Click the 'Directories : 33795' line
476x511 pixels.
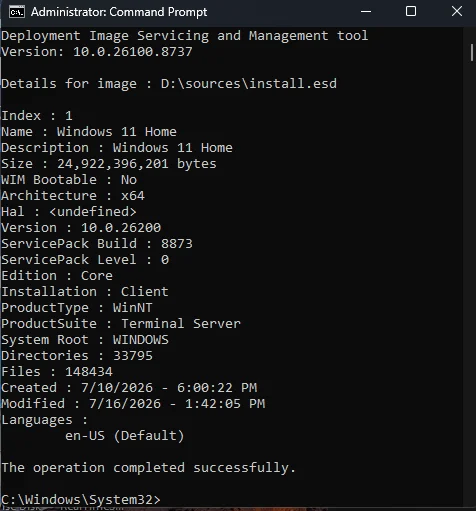pos(77,356)
